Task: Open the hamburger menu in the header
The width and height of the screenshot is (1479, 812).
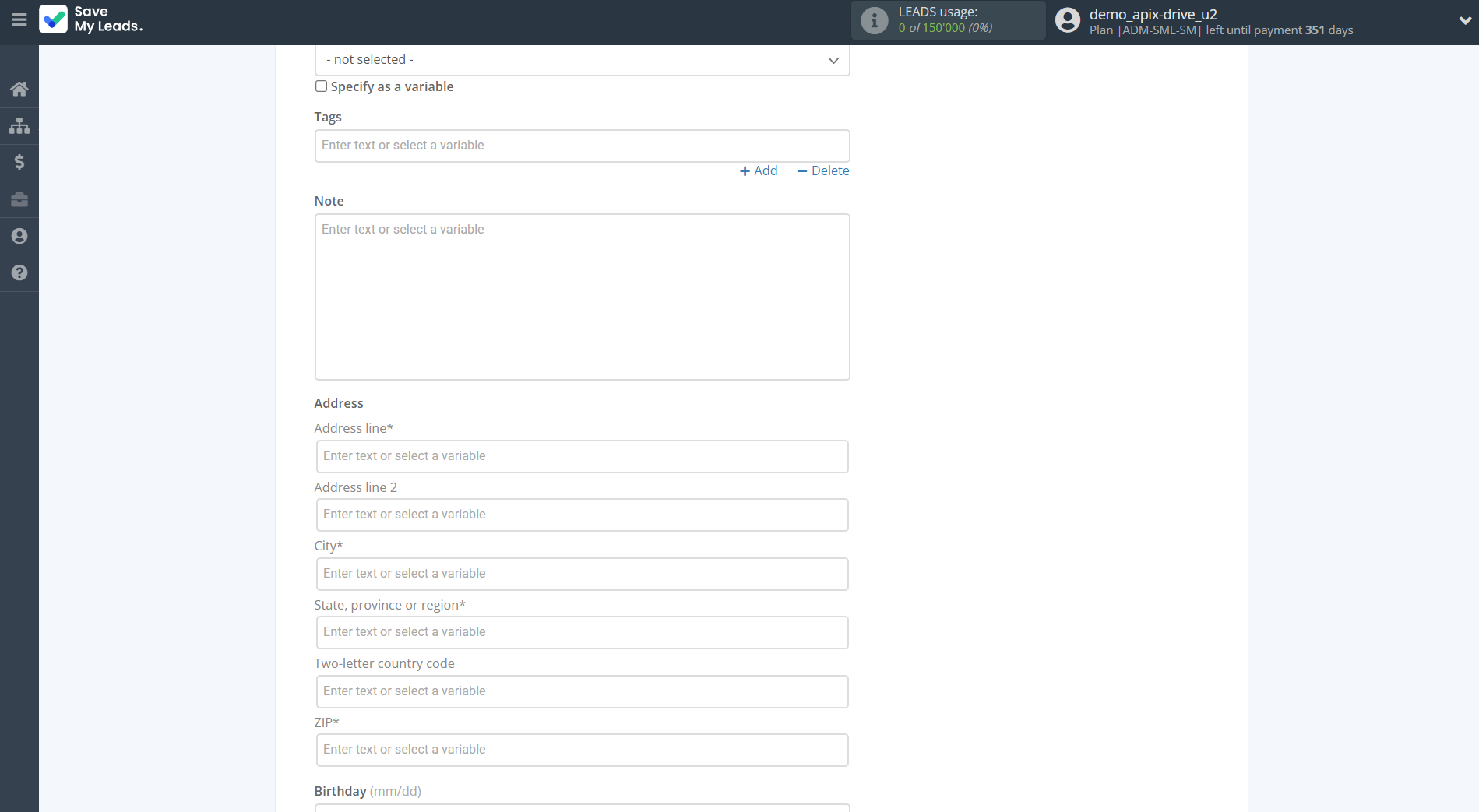Action: click(19, 19)
